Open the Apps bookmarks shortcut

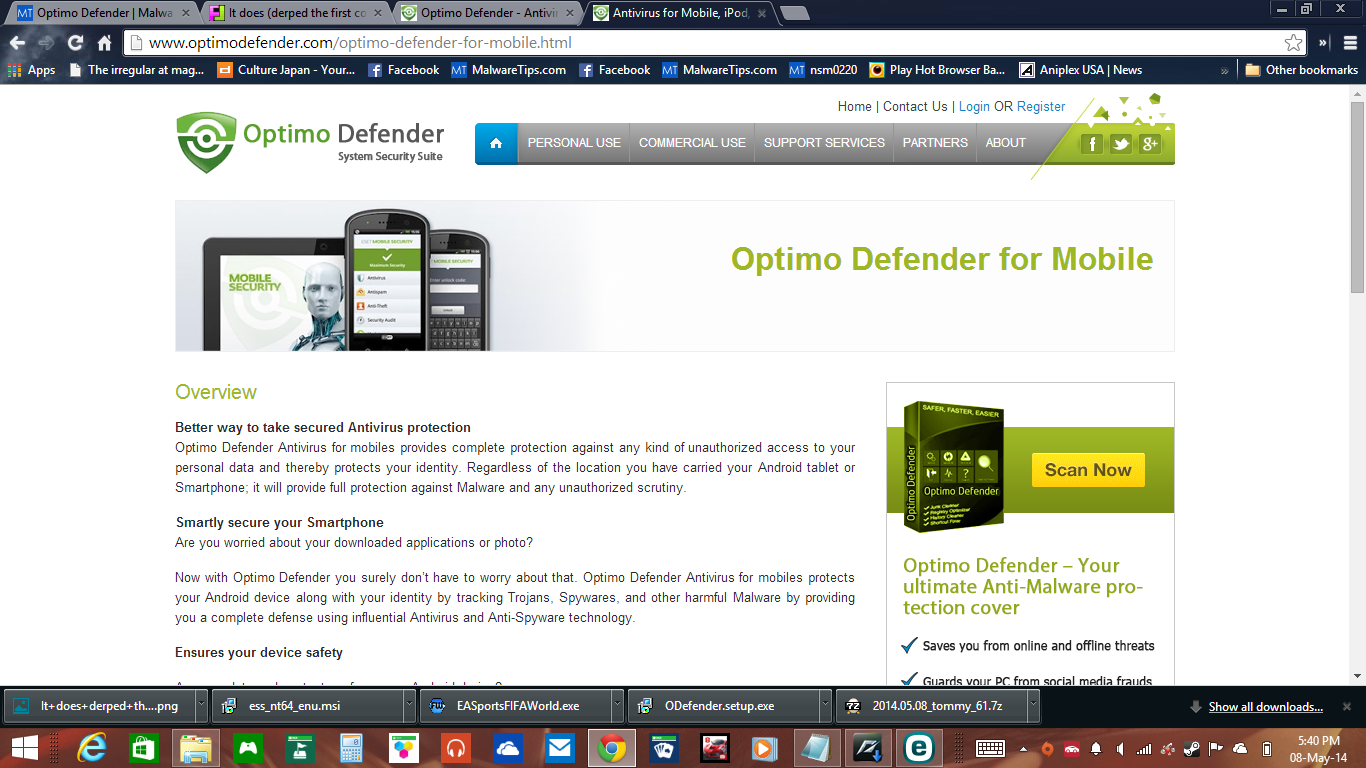point(31,70)
